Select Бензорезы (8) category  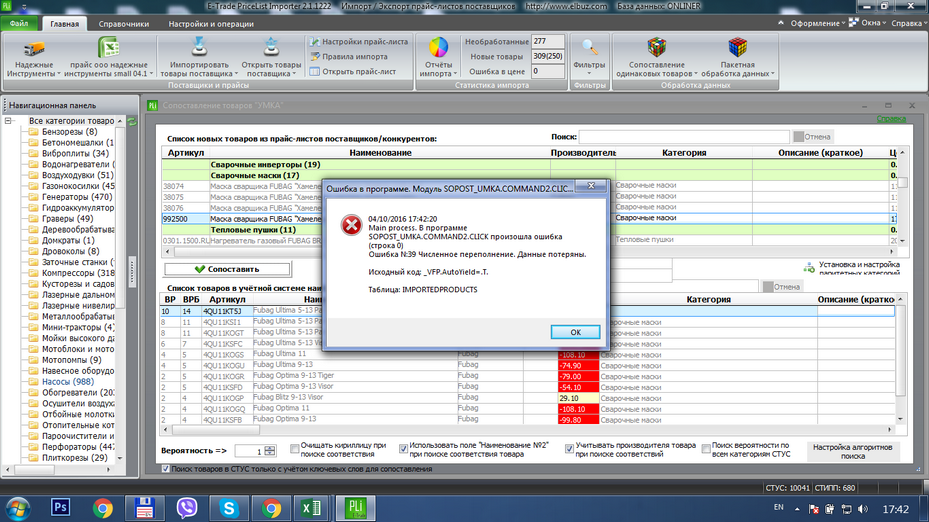69,132
